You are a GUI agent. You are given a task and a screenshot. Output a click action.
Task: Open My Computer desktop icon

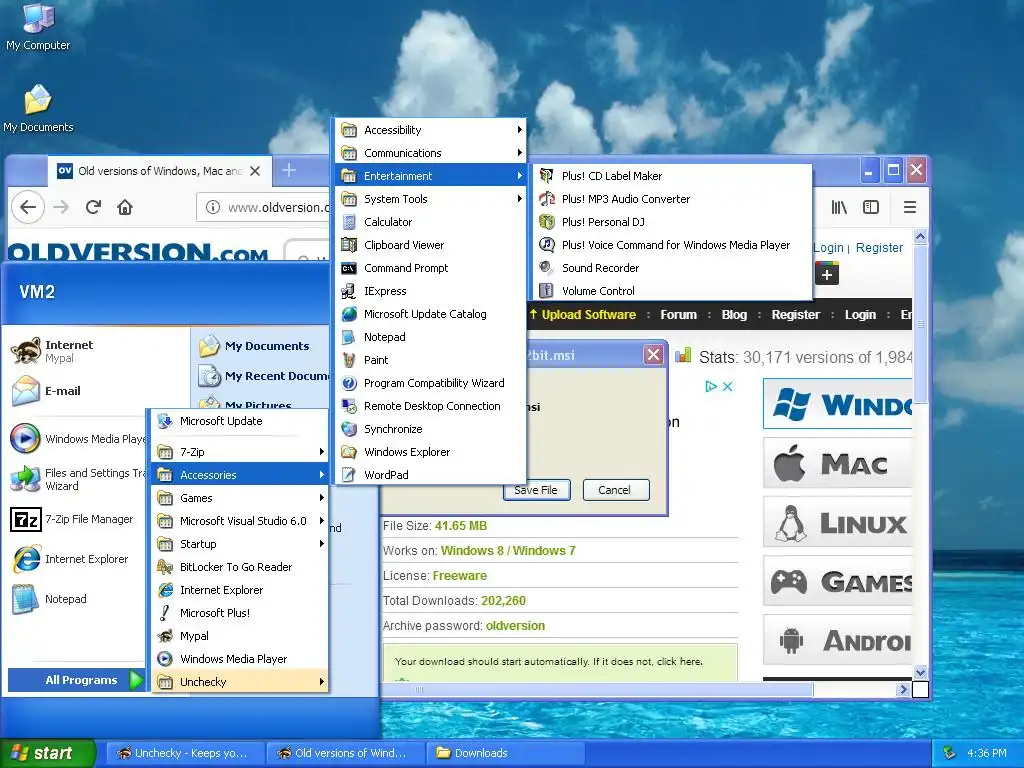point(38,26)
